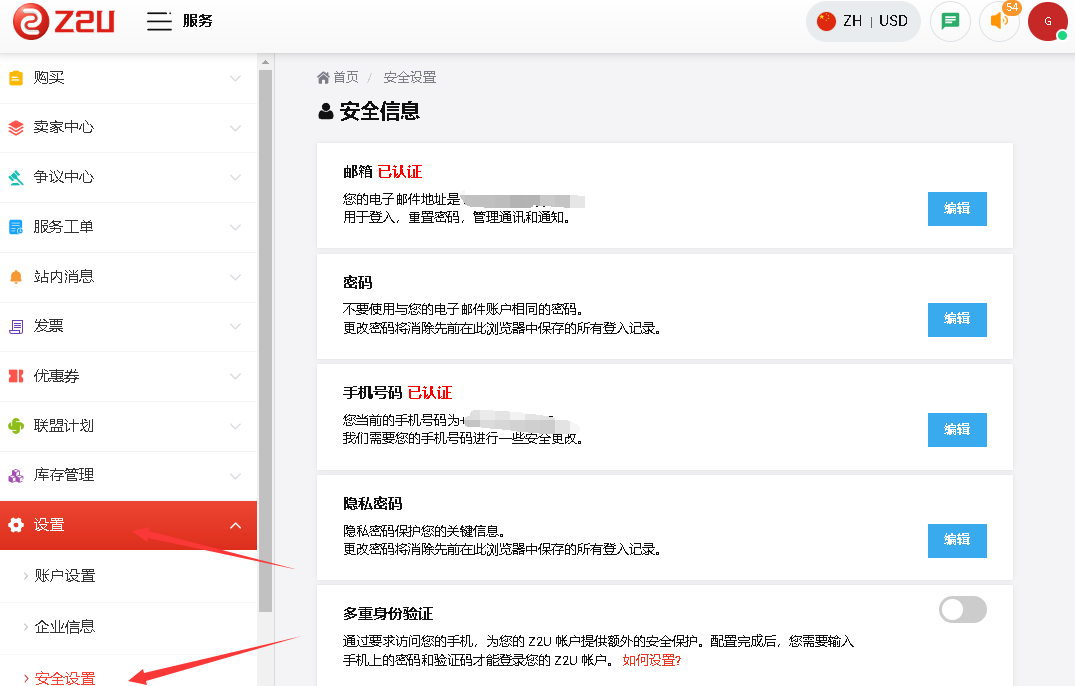Collapse the 设置 section chevron
The image size is (1075, 686).
point(235,525)
